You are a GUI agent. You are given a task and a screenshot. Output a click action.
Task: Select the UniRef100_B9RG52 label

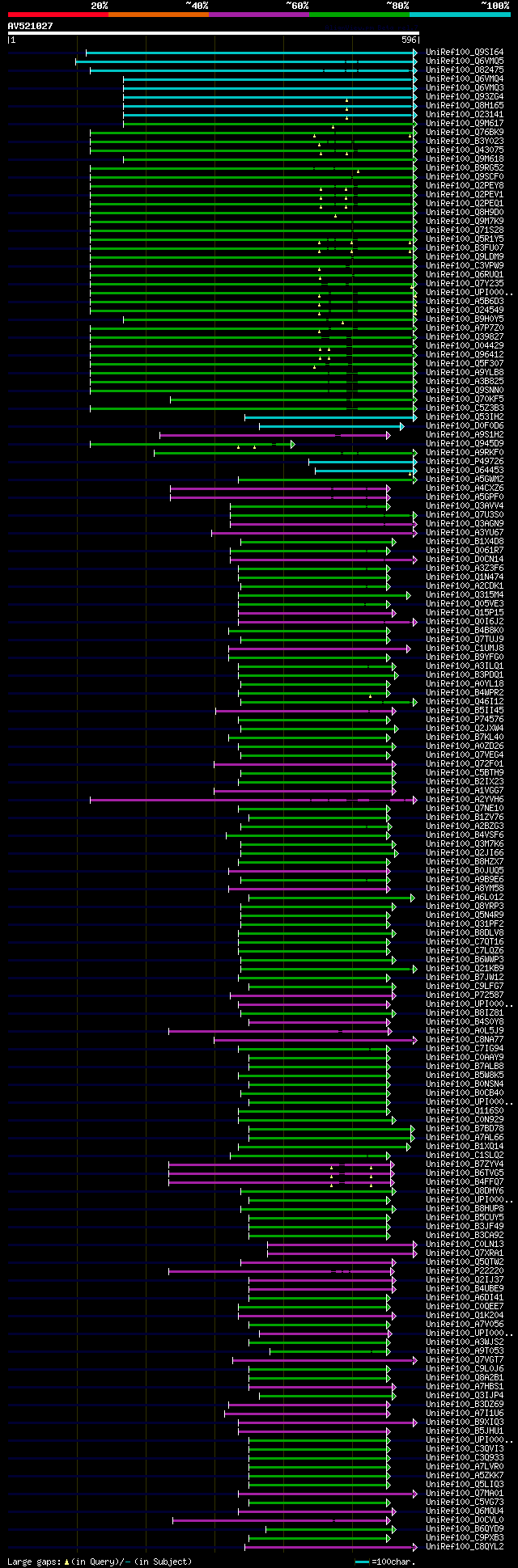465,168
